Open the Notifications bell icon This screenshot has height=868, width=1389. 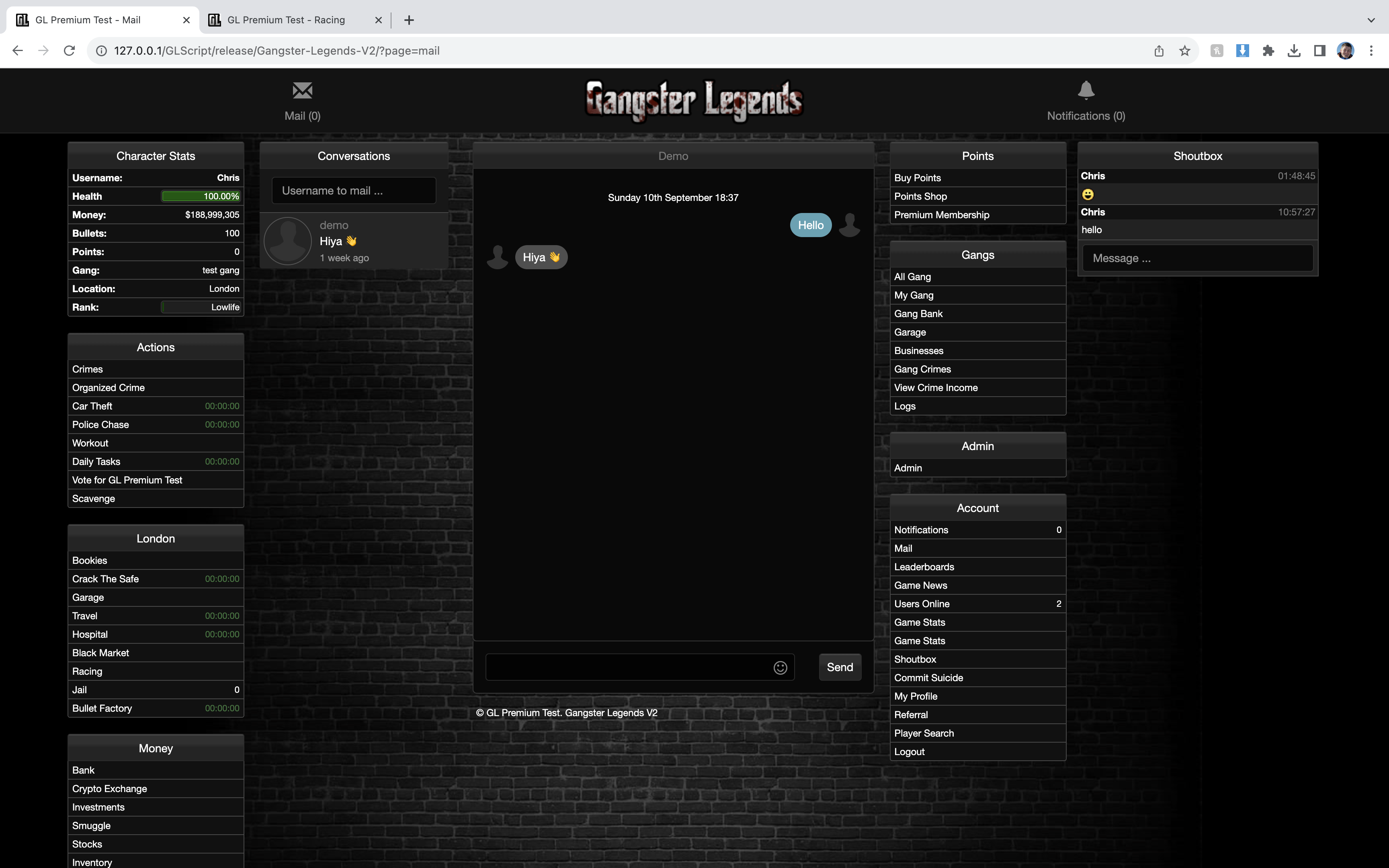tap(1086, 91)
